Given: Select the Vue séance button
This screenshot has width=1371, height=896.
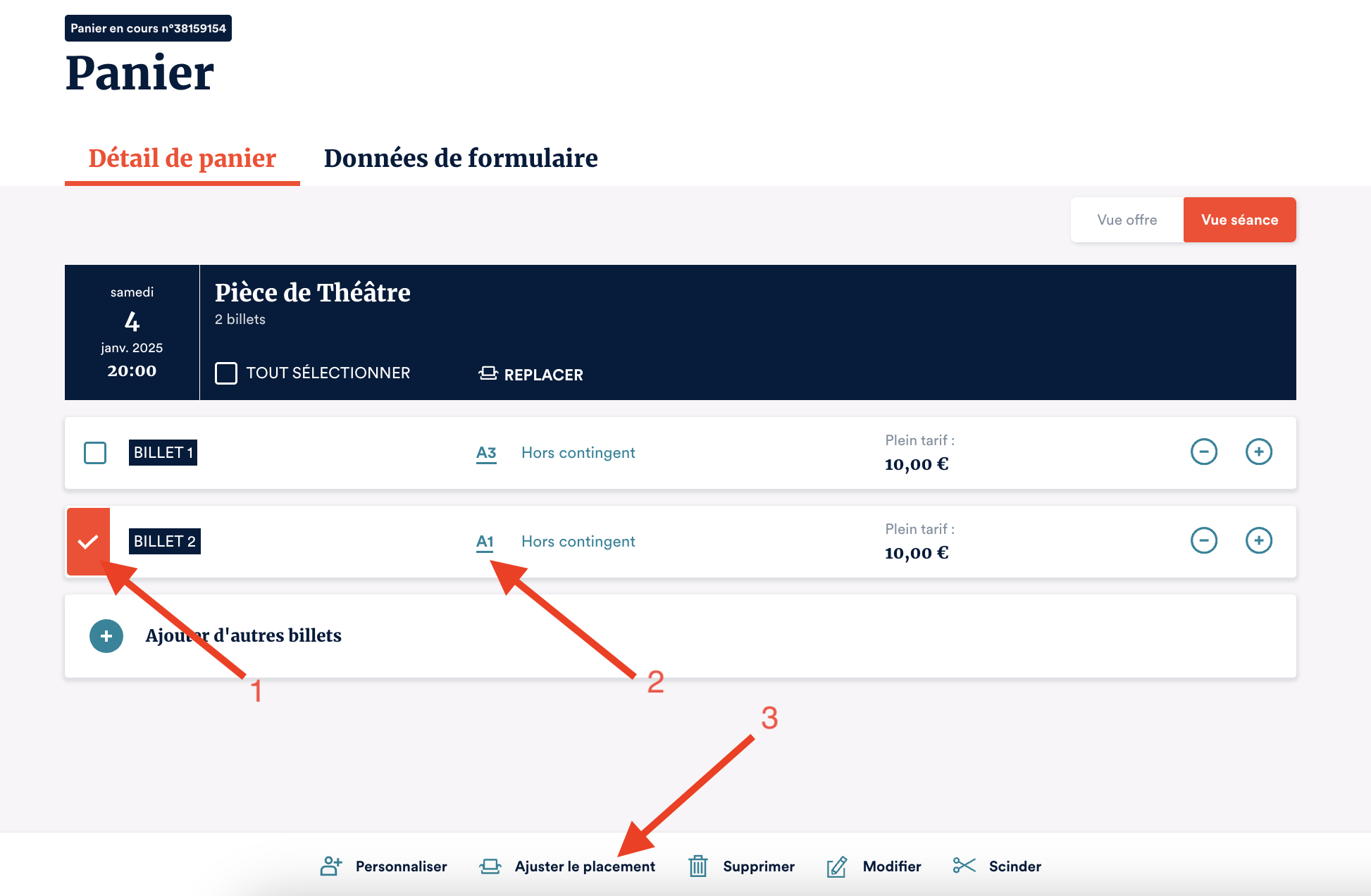Looking at the screenshot, I should click(x=1239, y=220).
